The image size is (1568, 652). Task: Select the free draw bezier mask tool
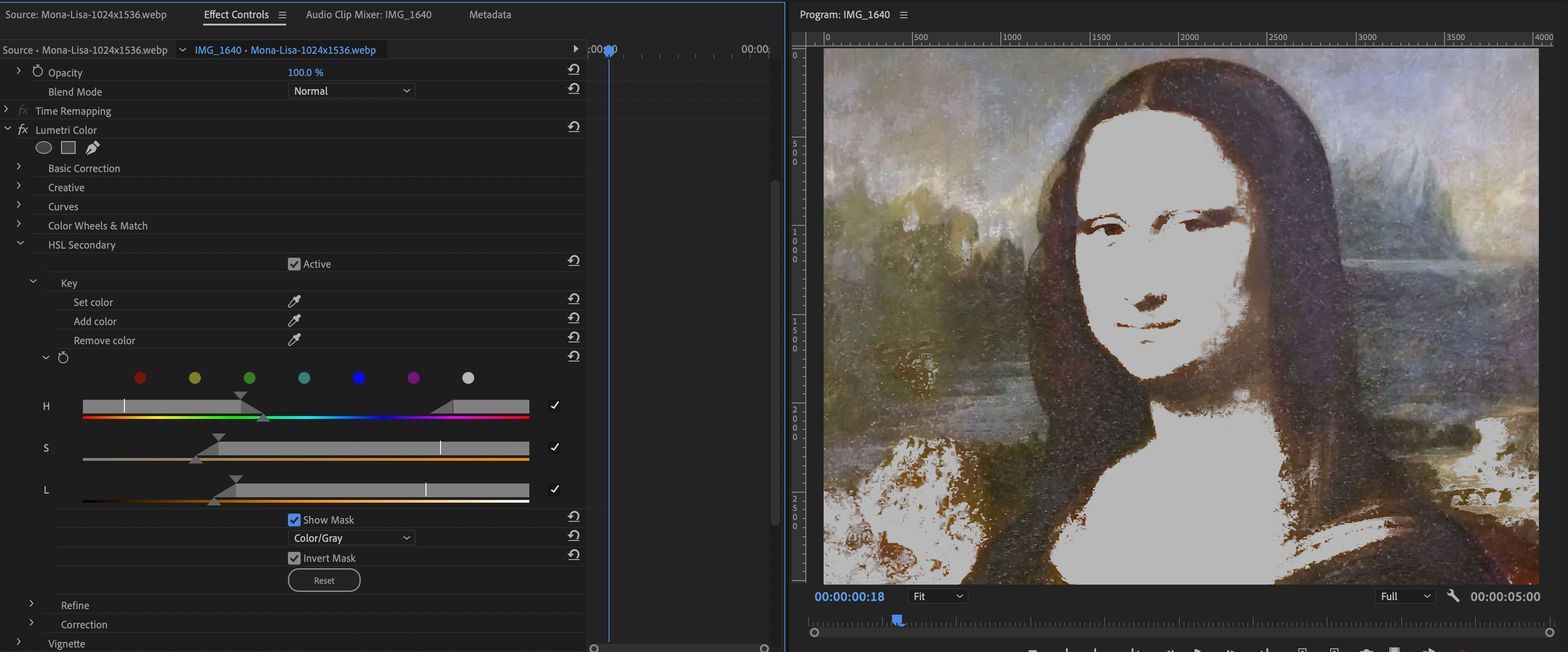[x=92, y=147]
